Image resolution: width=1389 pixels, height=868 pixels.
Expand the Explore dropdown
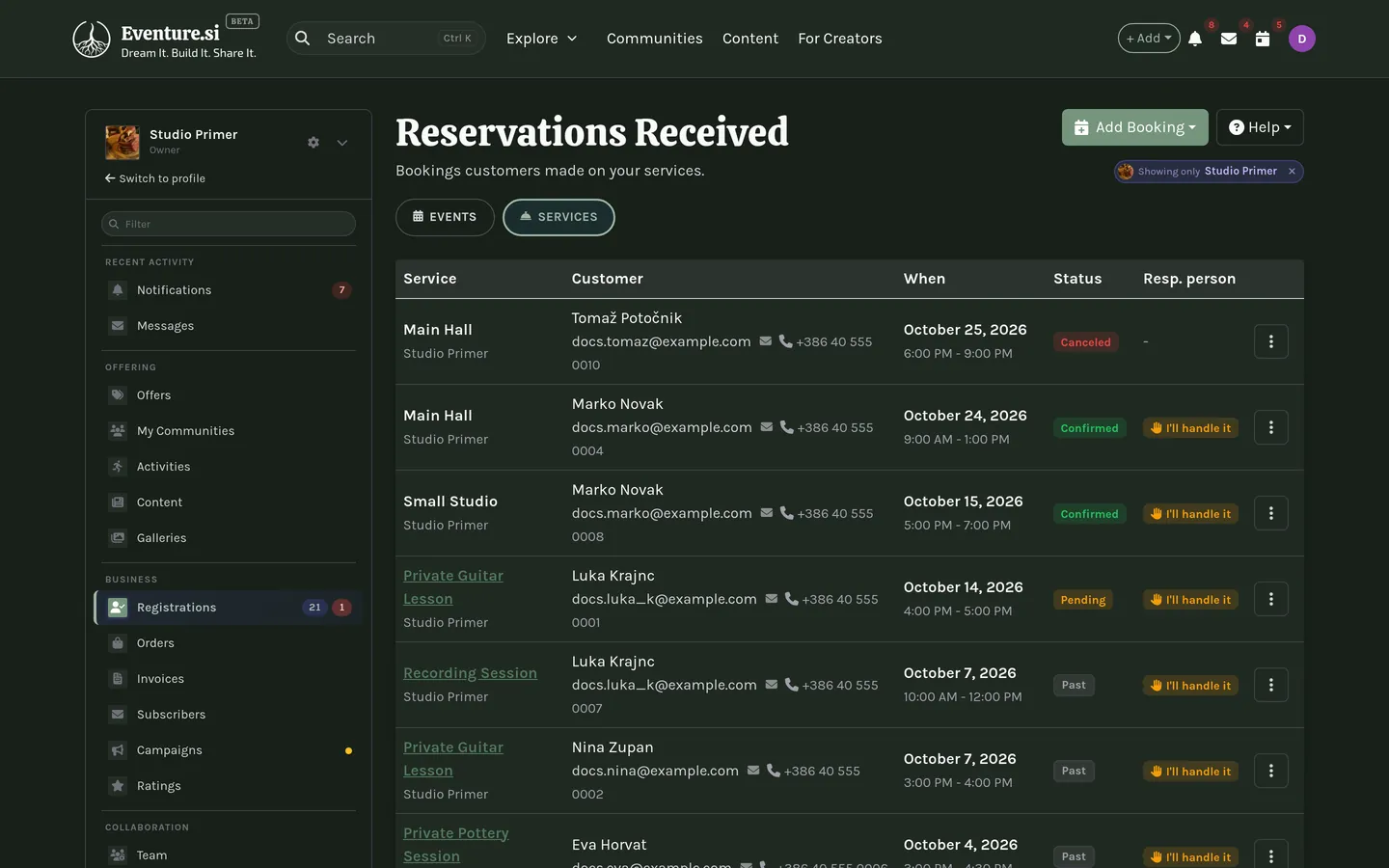541,39
